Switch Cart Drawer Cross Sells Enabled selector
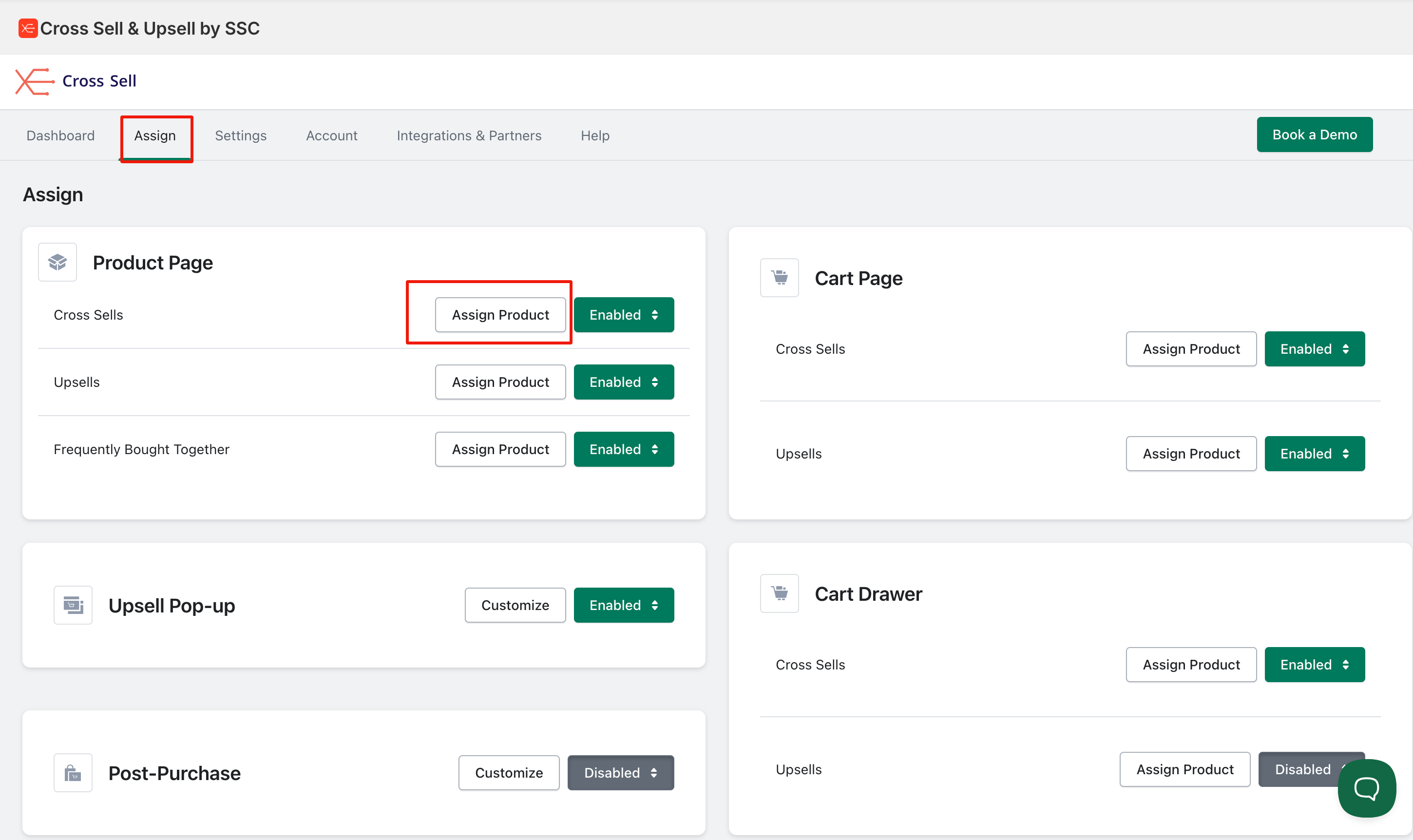1413x840 pixels. coord(1314,665)
